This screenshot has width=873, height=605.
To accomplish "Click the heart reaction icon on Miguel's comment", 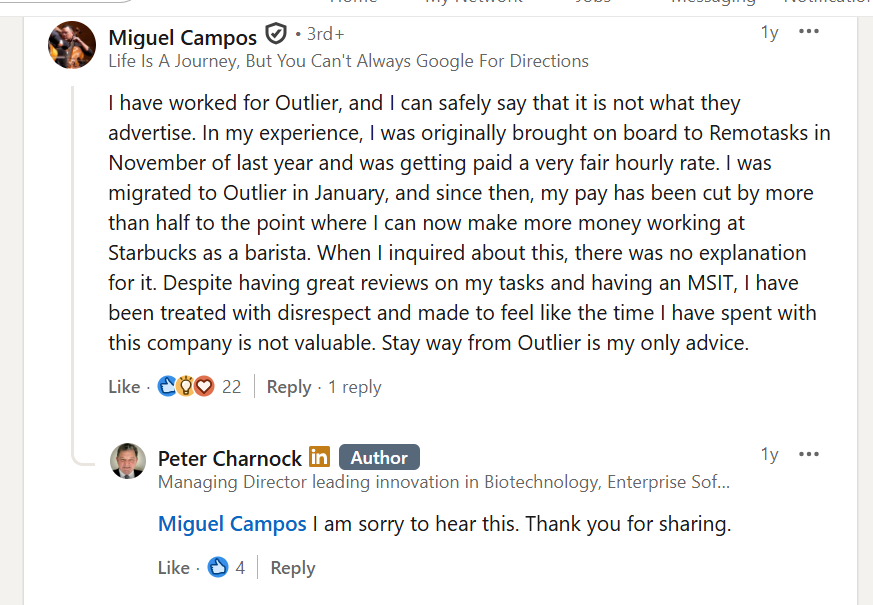I will click(204, 386).
